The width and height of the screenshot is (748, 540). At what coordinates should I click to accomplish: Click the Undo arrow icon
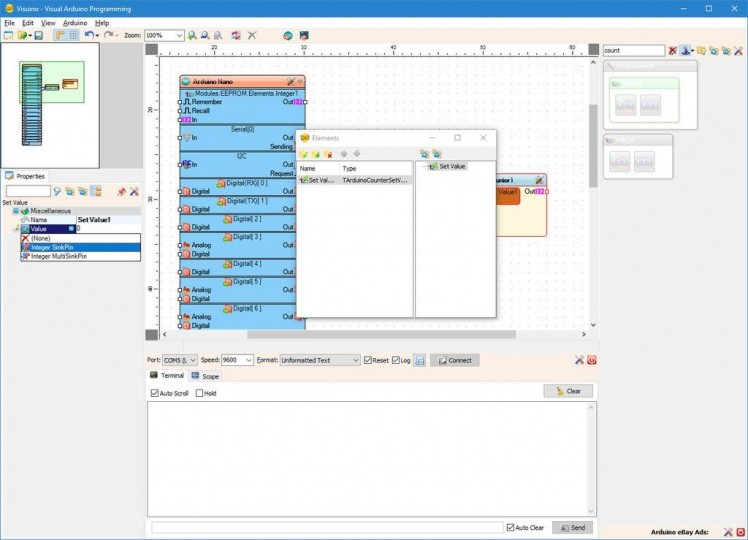pos(88,35)
